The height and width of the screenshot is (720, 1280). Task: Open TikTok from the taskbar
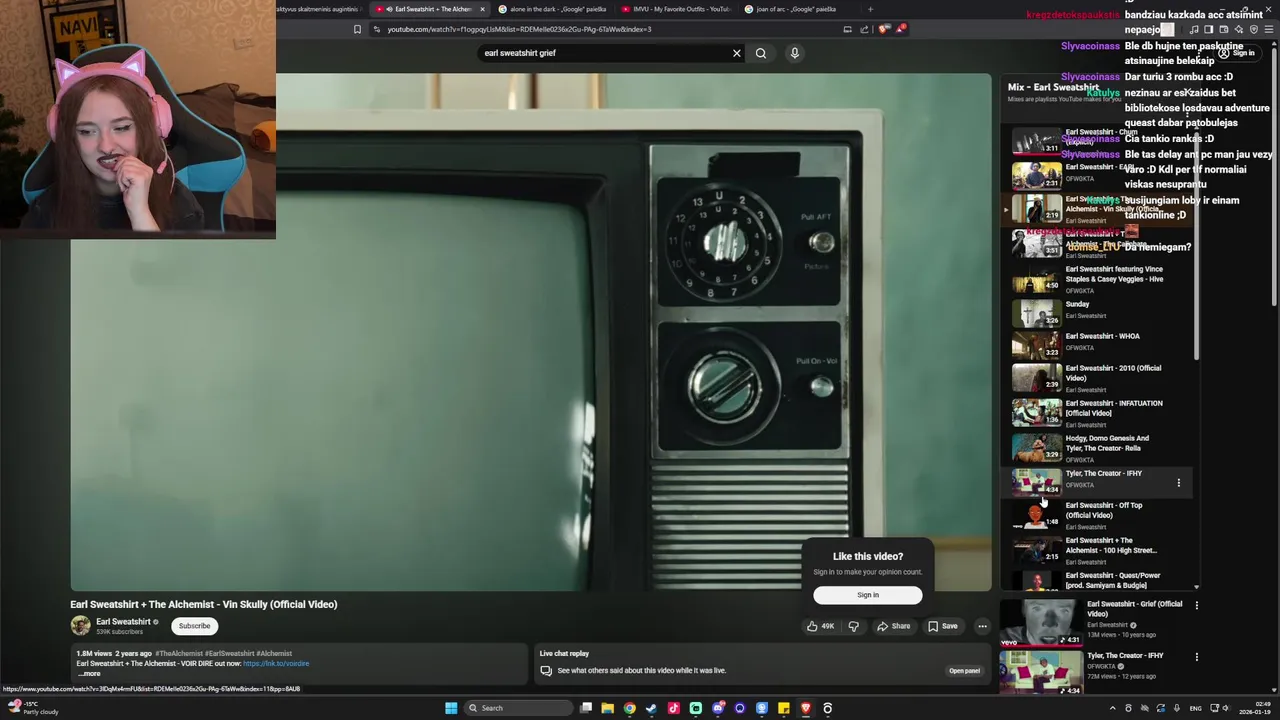[673, 708]
